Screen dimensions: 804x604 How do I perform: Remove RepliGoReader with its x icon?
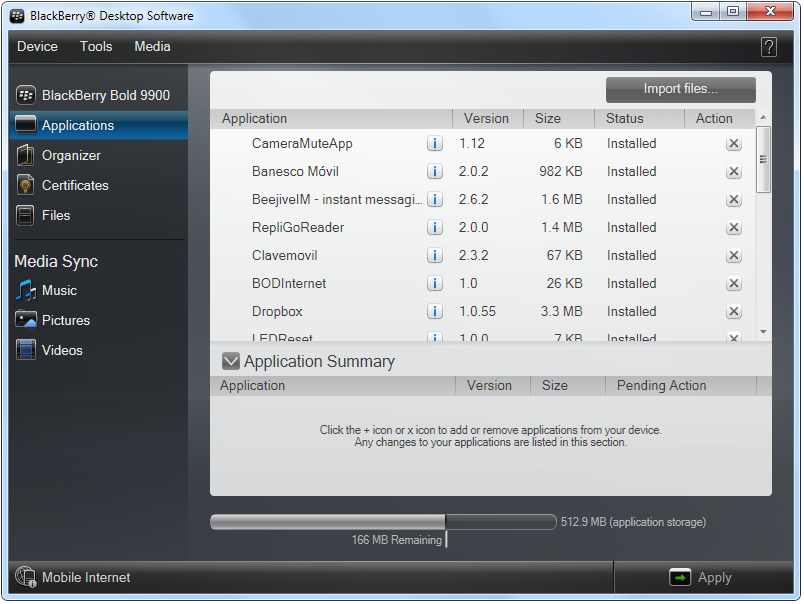[734, 227]
